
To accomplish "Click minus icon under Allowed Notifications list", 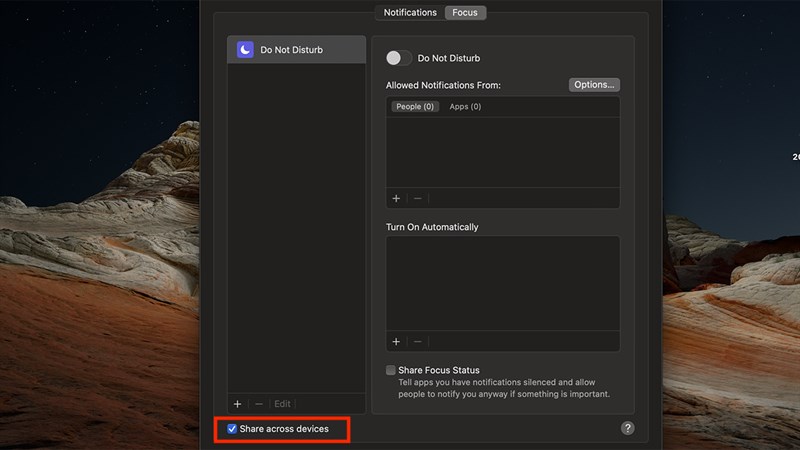I will point(418,199).
